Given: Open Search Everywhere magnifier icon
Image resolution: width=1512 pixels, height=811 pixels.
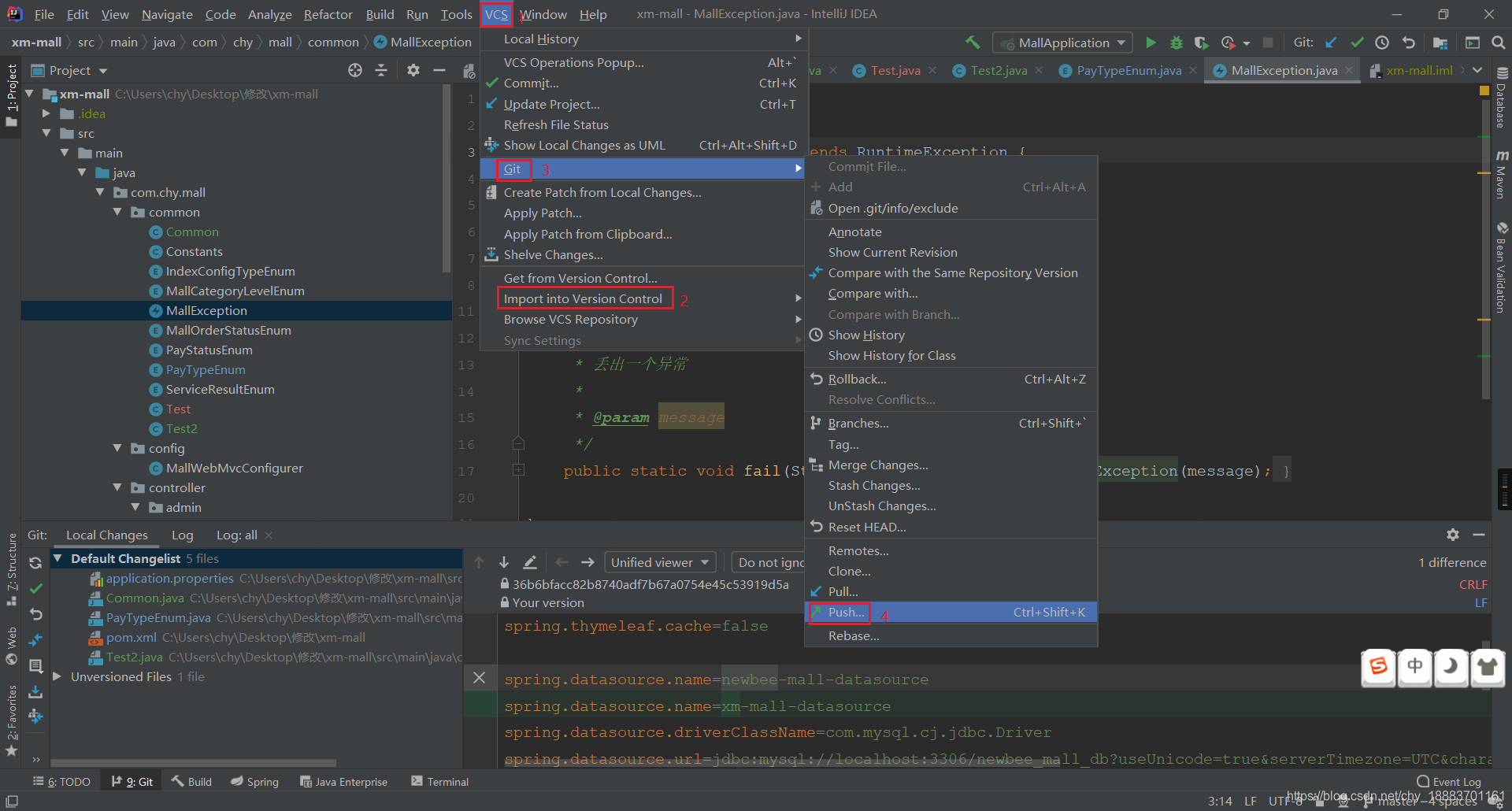Looking at the screenshot, I should point(1498,43).
